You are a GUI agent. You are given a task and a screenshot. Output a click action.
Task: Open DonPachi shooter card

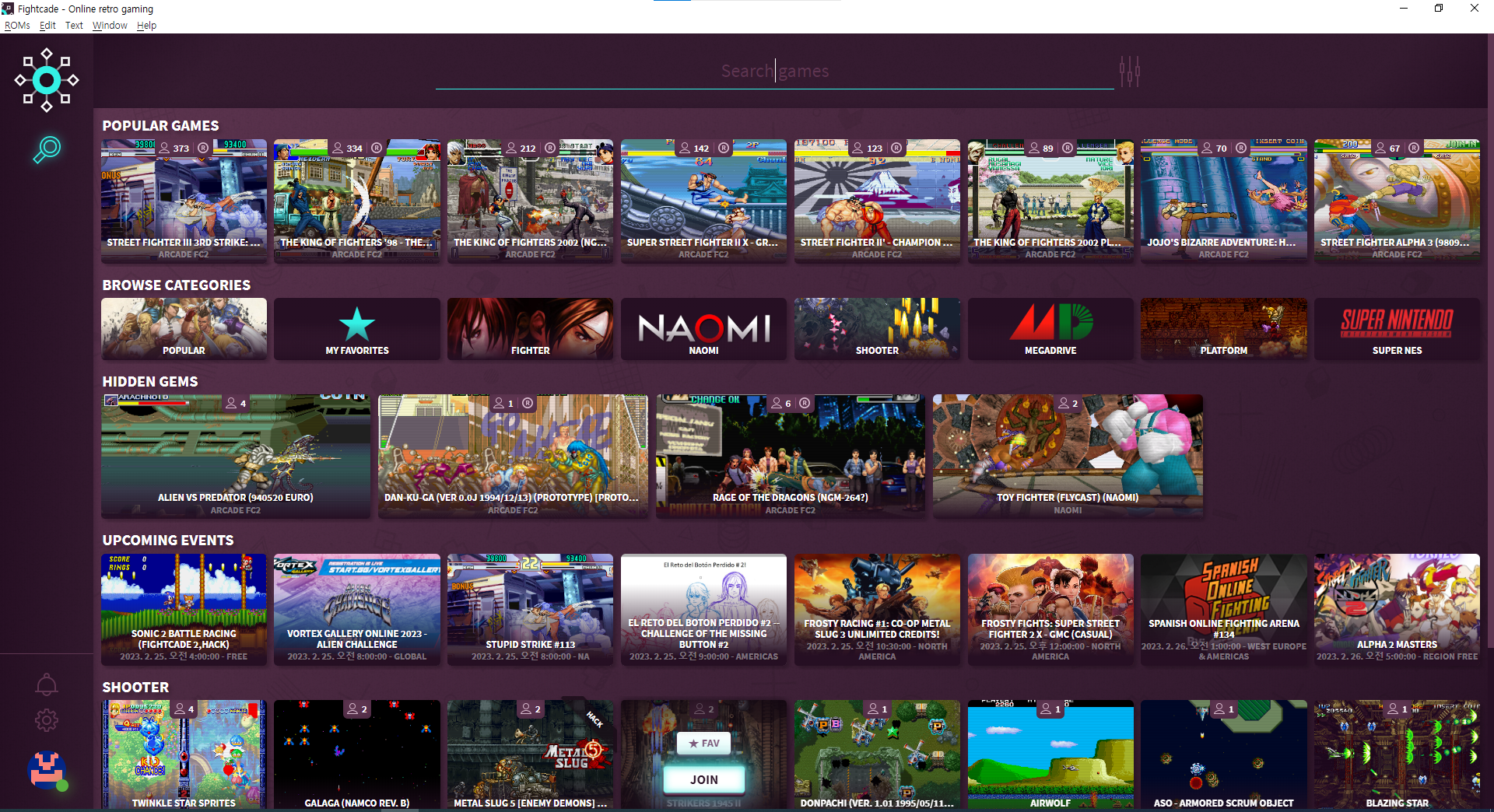(x=877, y=754)
